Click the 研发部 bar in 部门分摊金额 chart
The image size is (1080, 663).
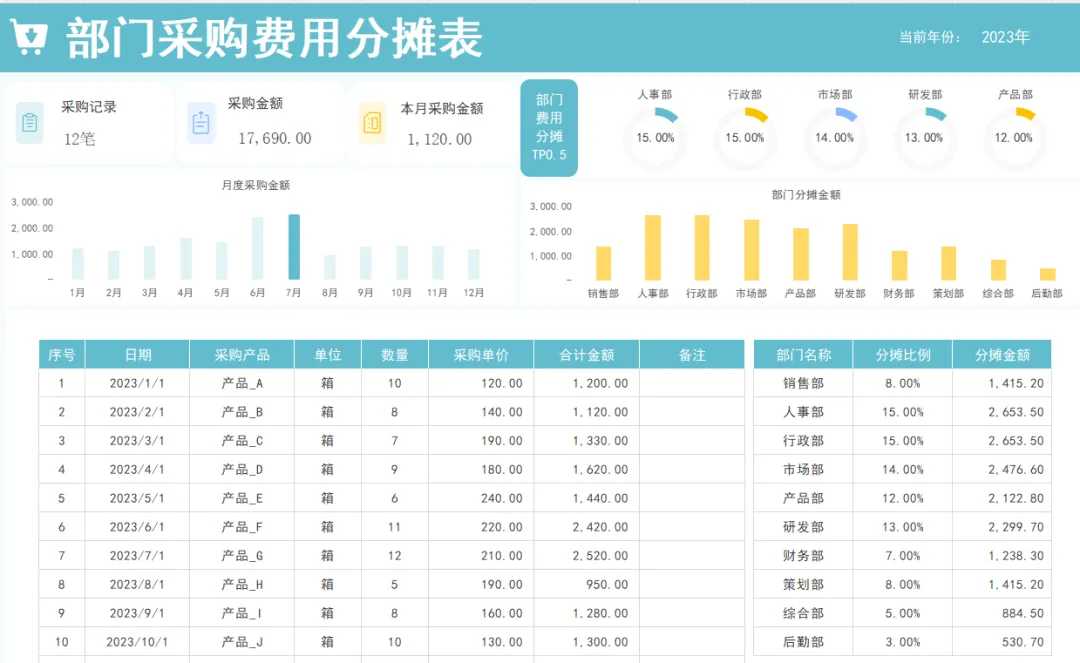tap(850, 252)
